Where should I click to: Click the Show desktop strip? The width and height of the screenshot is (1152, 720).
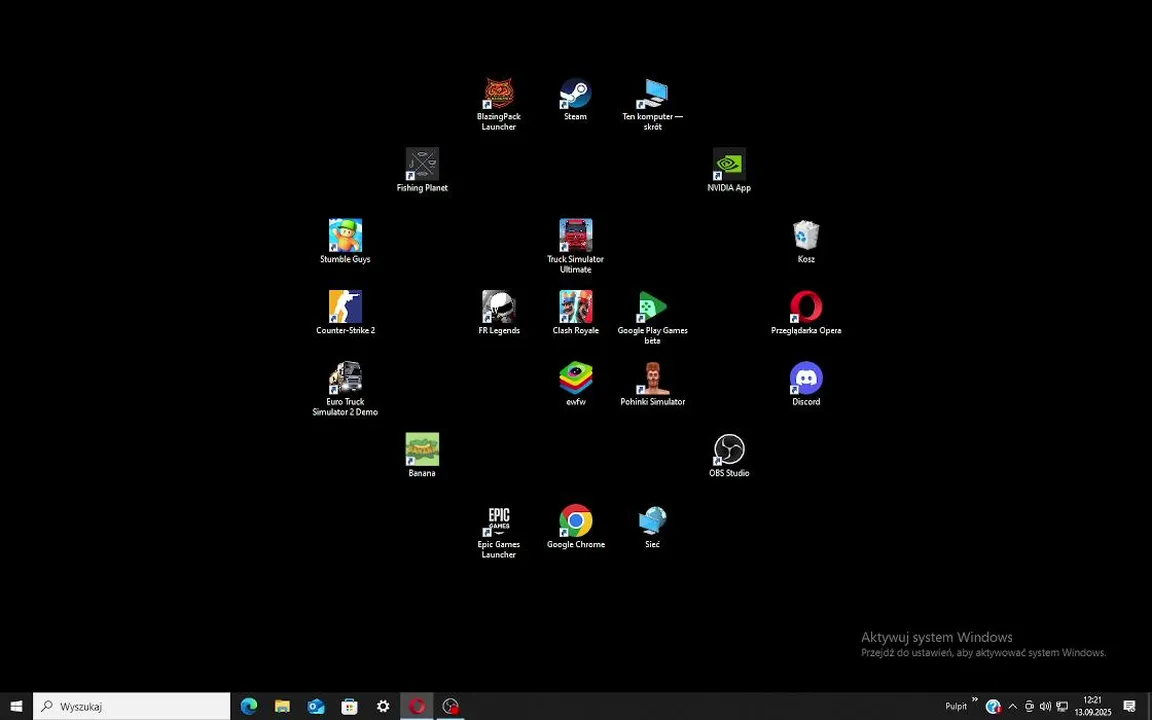click(1149, 706)
